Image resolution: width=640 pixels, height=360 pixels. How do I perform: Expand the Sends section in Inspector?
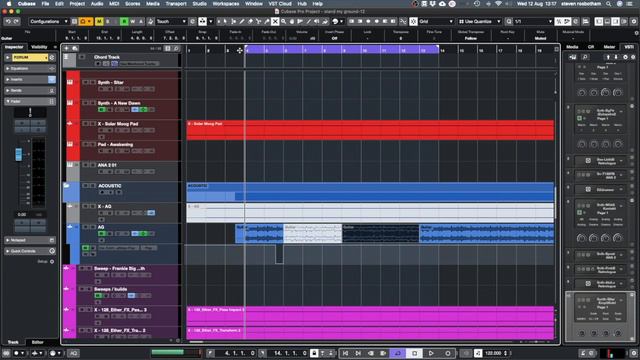(x=30, y=90)
